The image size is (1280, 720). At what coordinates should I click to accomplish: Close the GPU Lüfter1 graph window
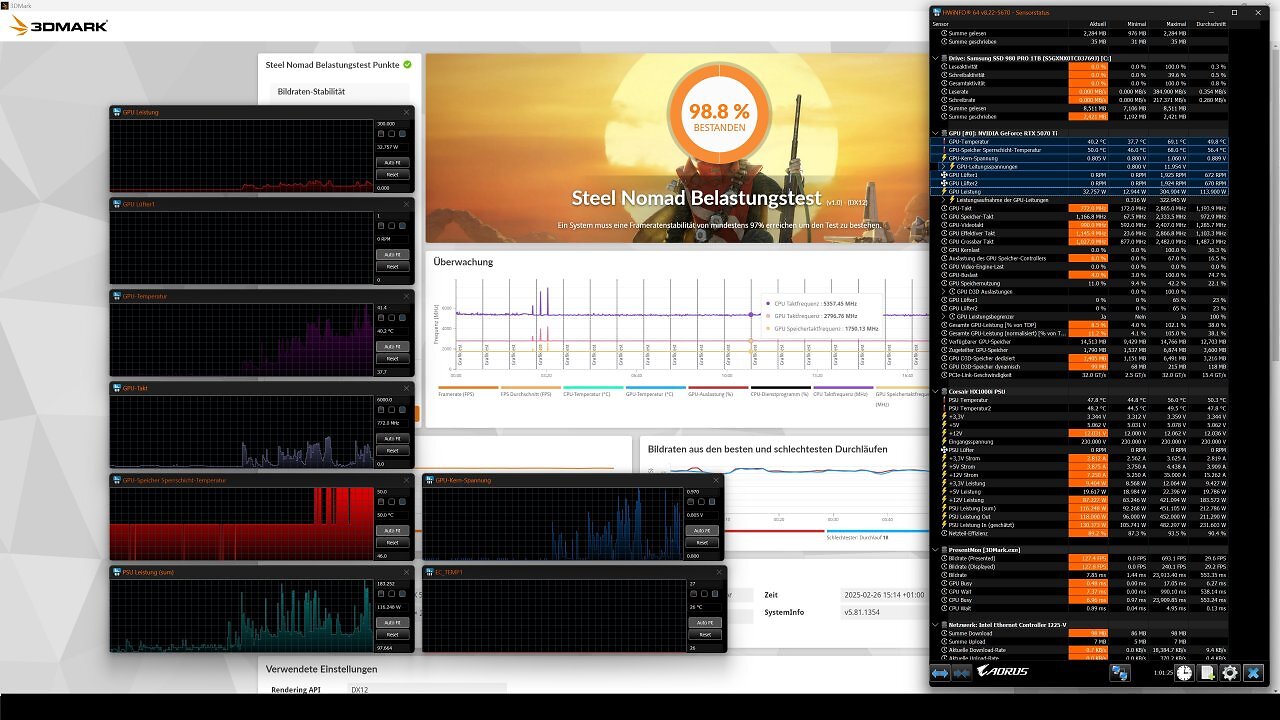tap(405, 204)
